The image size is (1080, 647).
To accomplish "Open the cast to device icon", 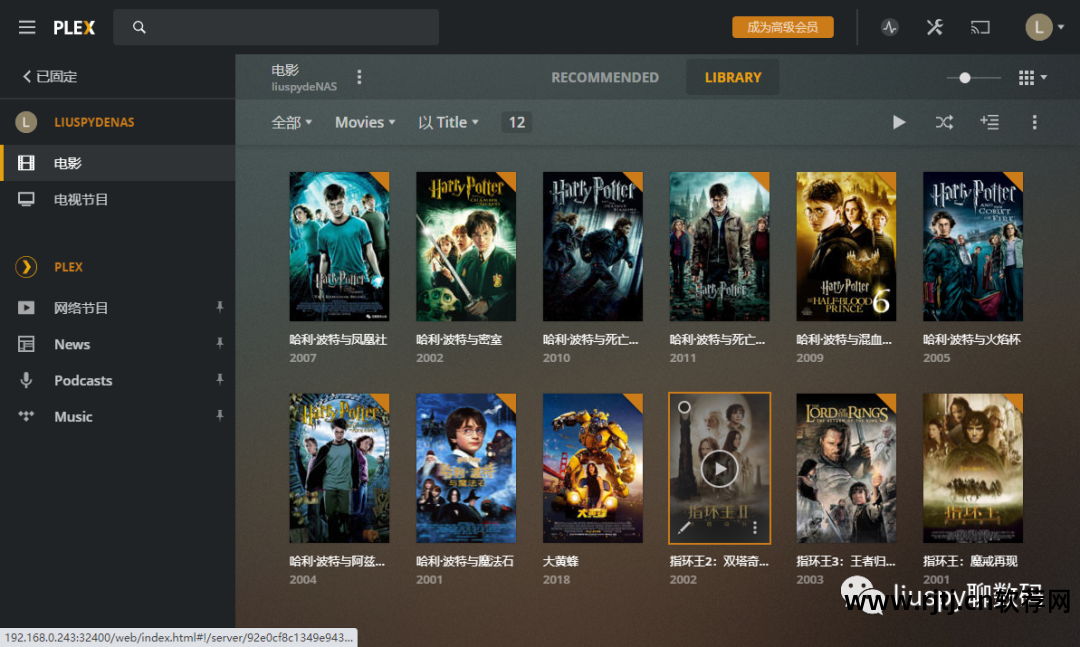I will [x=980, y=28].
